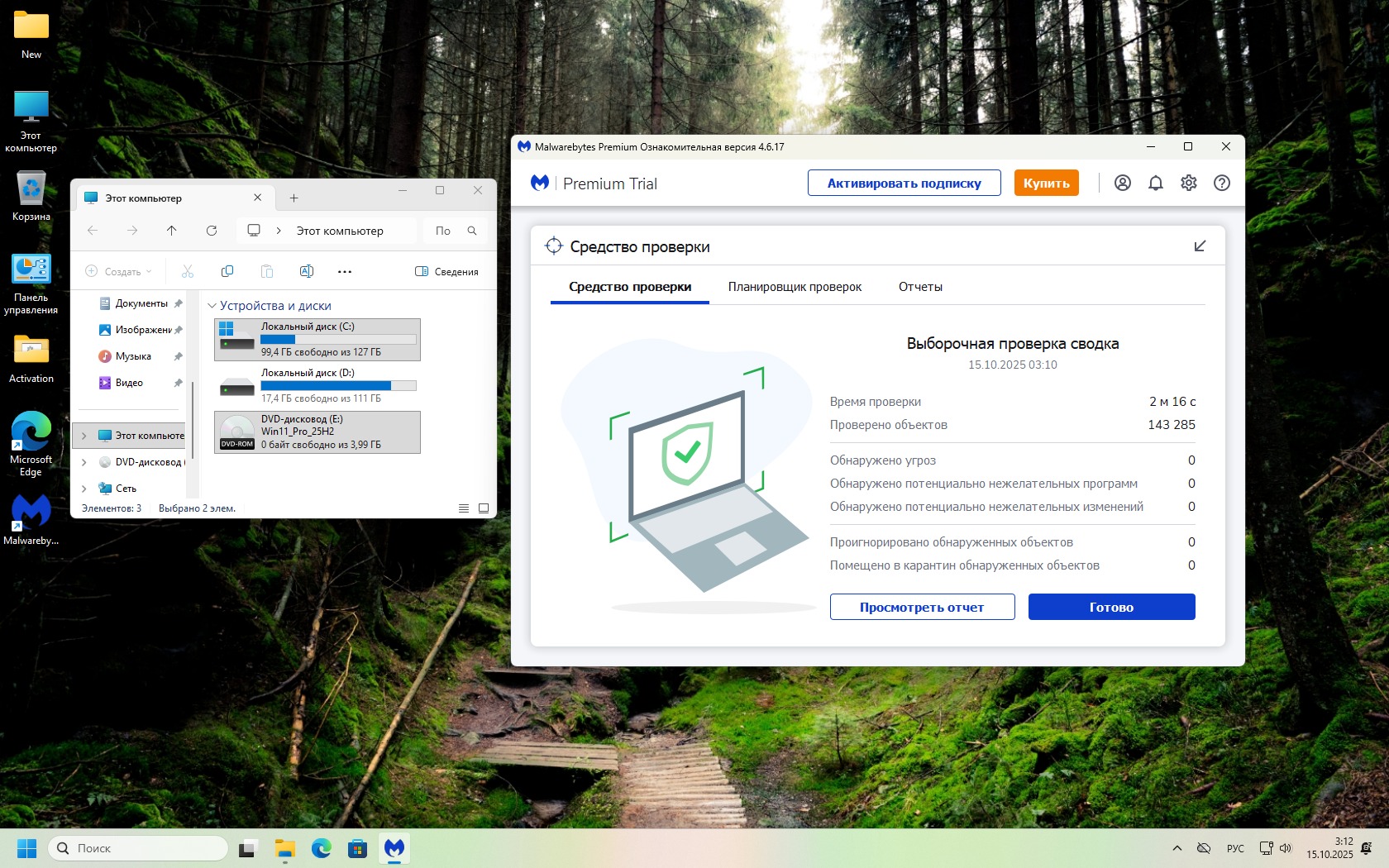Click the Copy icon in Explorer toolbar

[227, 271]
